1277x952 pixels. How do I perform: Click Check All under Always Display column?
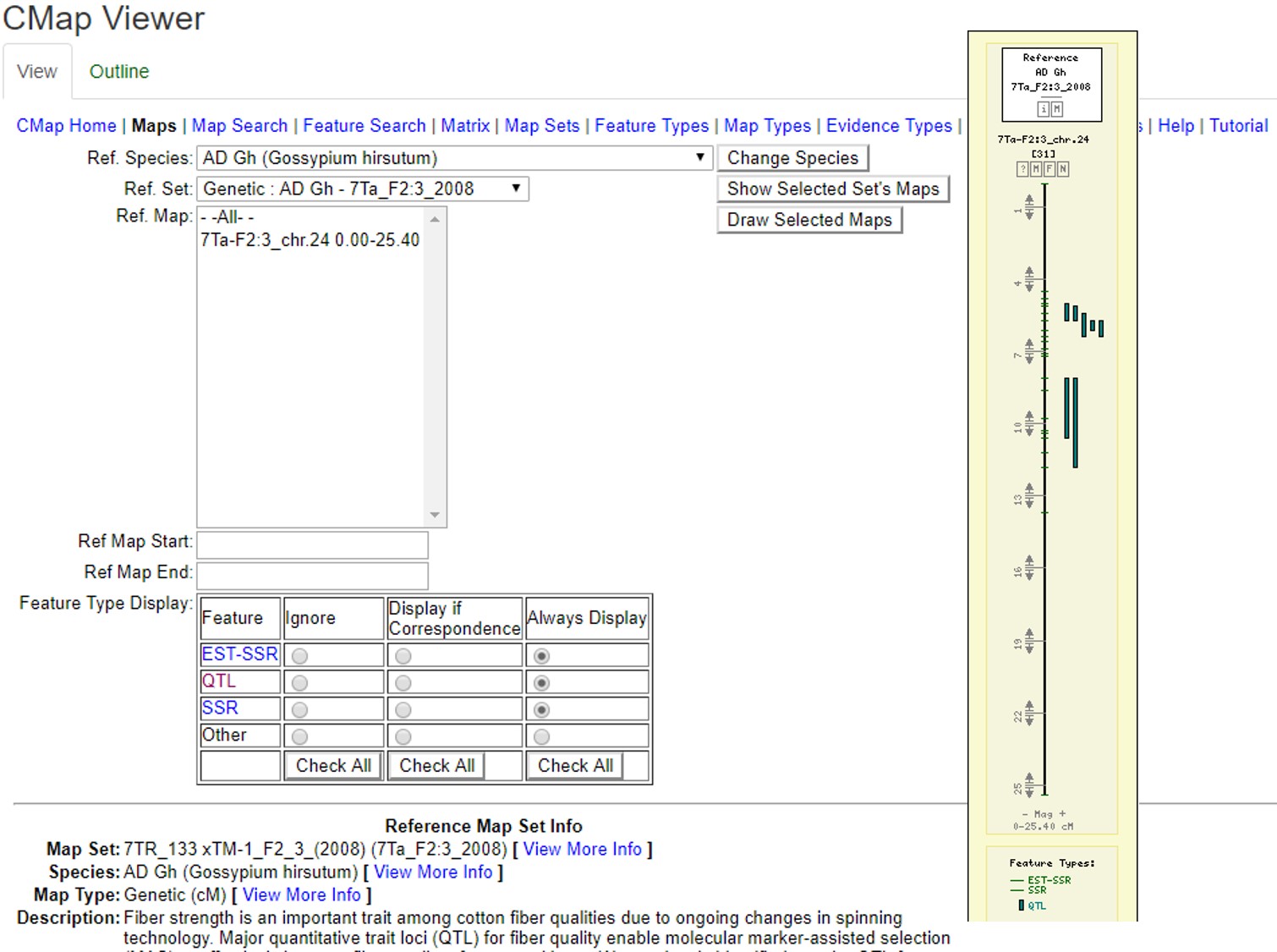point(575,765)
